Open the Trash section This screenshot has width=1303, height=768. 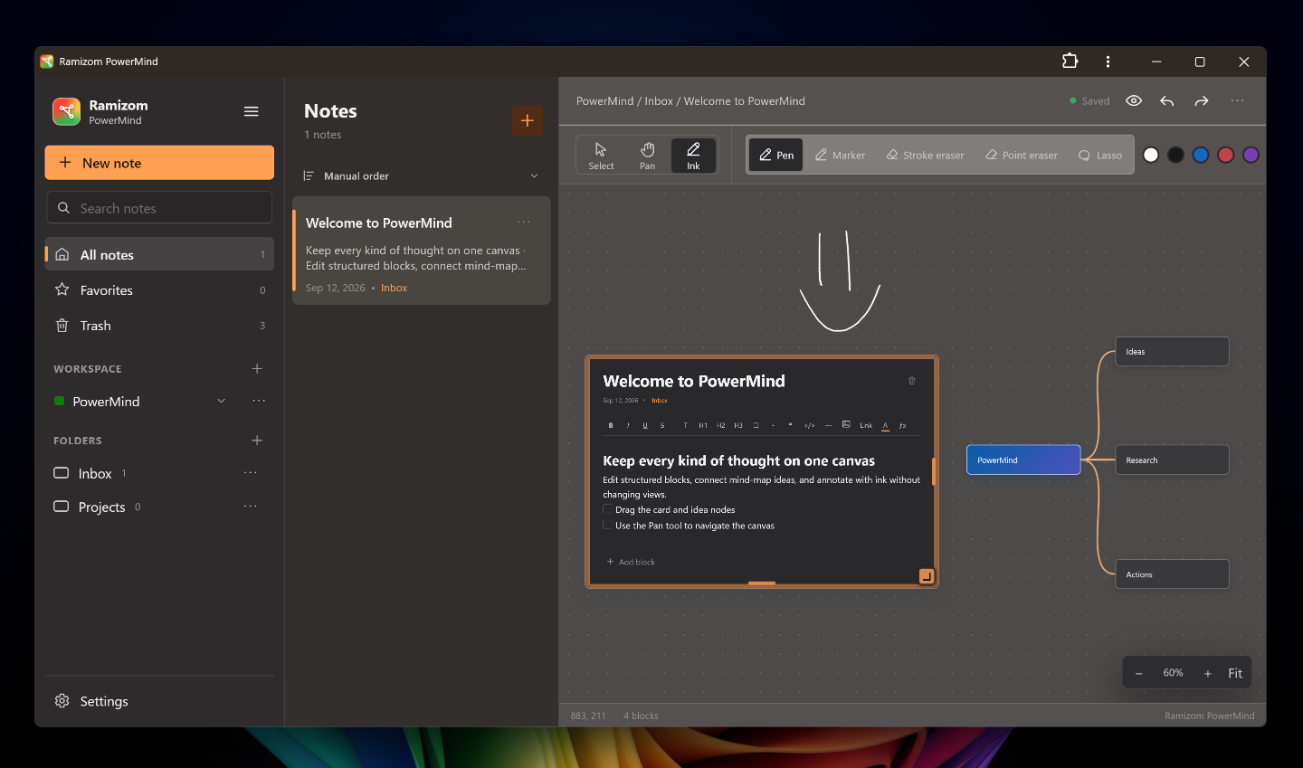click(x=159, y=325)
